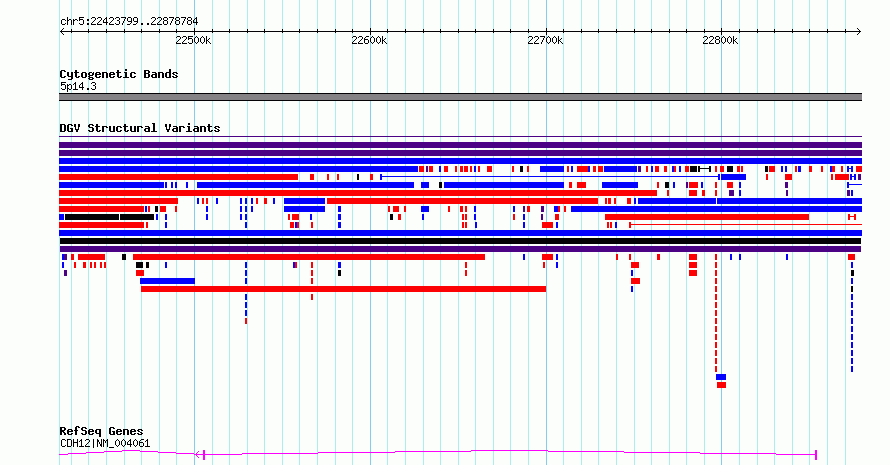The image size is (890, 465).
Task: Select the gray 5p14.3 cytogenetic band bar
Action: pyautogui.click(x=460, y=97)
